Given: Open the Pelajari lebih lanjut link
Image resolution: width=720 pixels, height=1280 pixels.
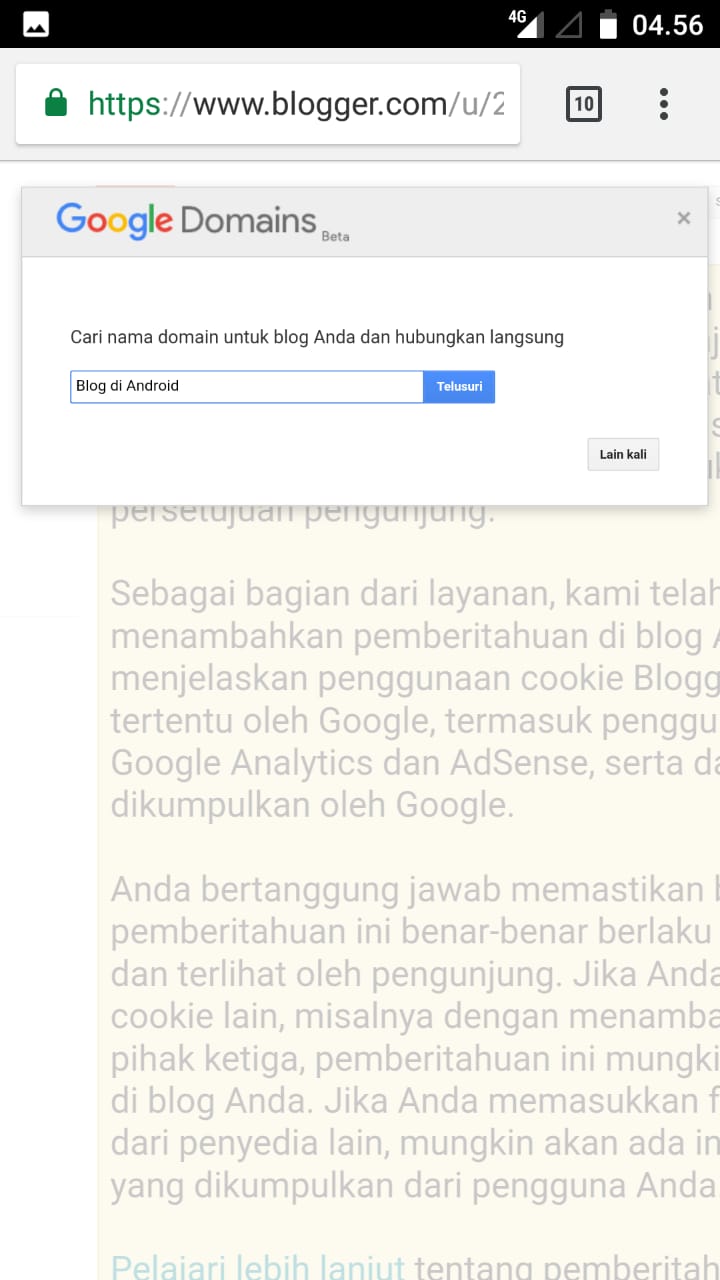Looking at the screenshot, I should coord(258,1266).
